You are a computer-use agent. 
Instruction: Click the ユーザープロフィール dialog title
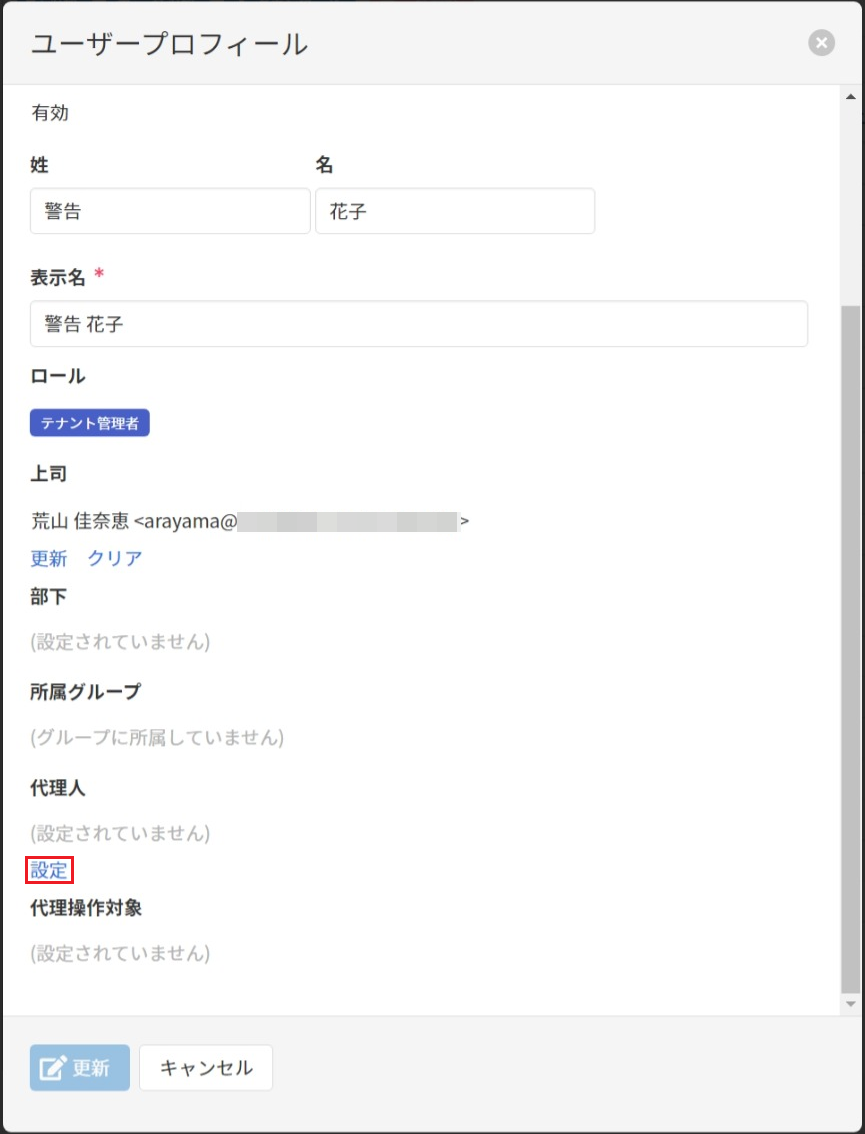click(x=170, y=44)
